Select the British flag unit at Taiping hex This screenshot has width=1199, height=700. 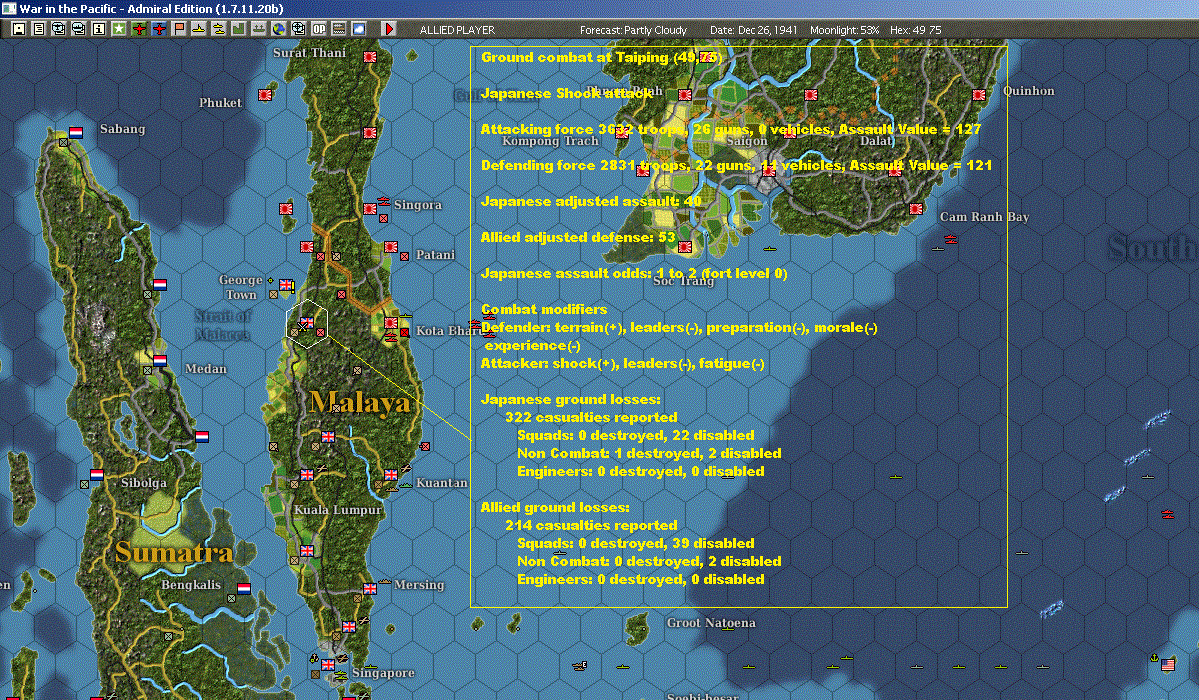coord(307,322)
